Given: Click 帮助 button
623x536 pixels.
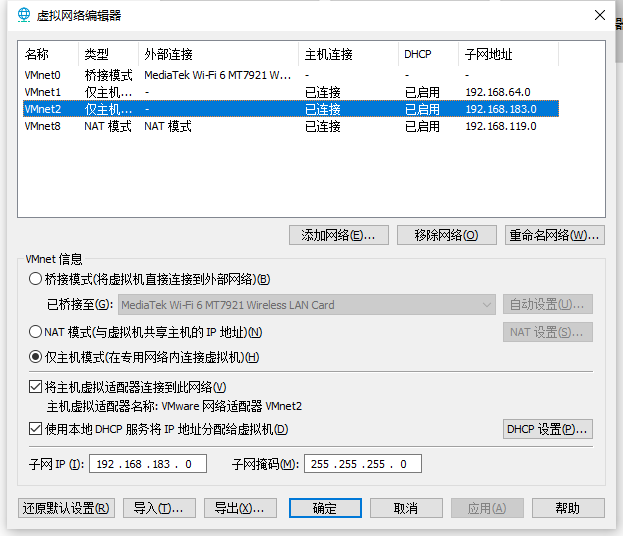Looking at the screenshot, I should (568, 508).
